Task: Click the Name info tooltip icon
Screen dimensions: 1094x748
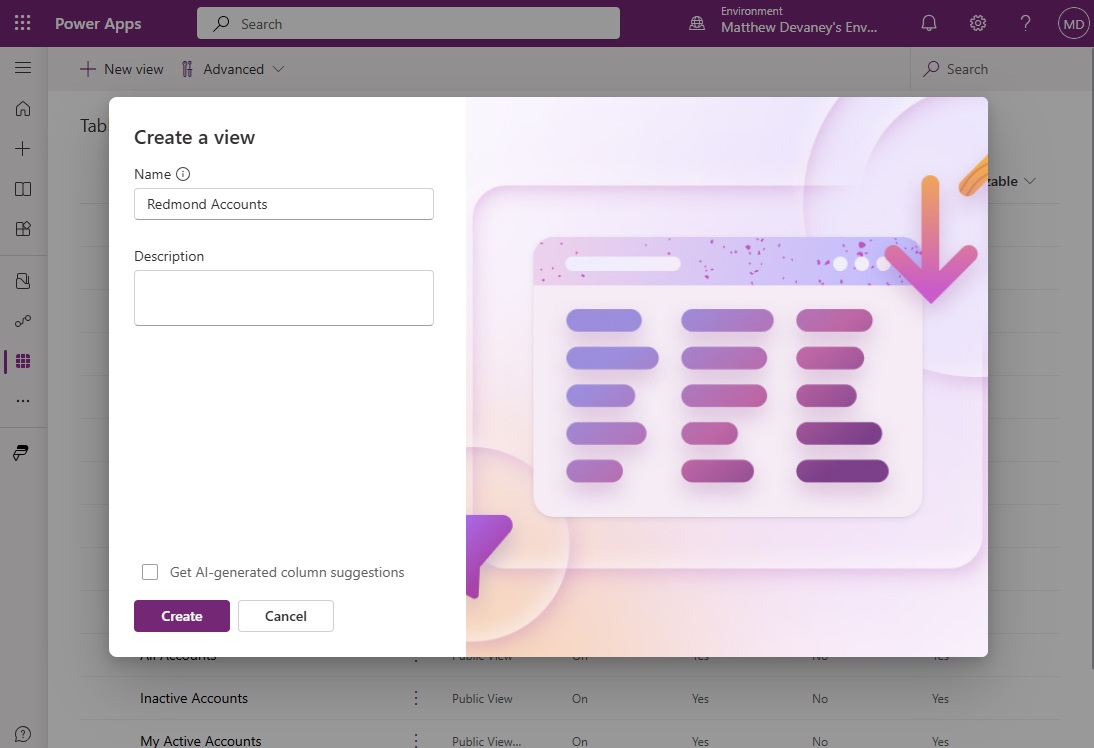Action: (x=183, y=173)
